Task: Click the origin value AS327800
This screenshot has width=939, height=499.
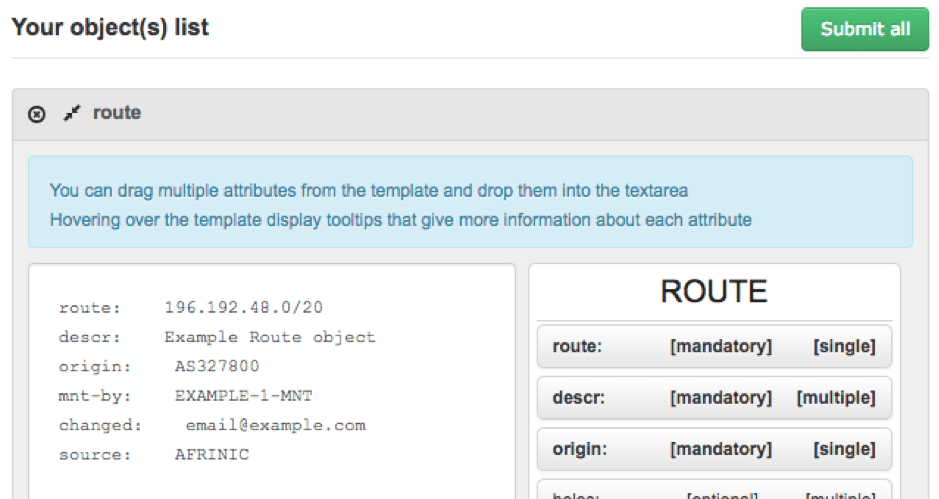Action: point(217,366)
